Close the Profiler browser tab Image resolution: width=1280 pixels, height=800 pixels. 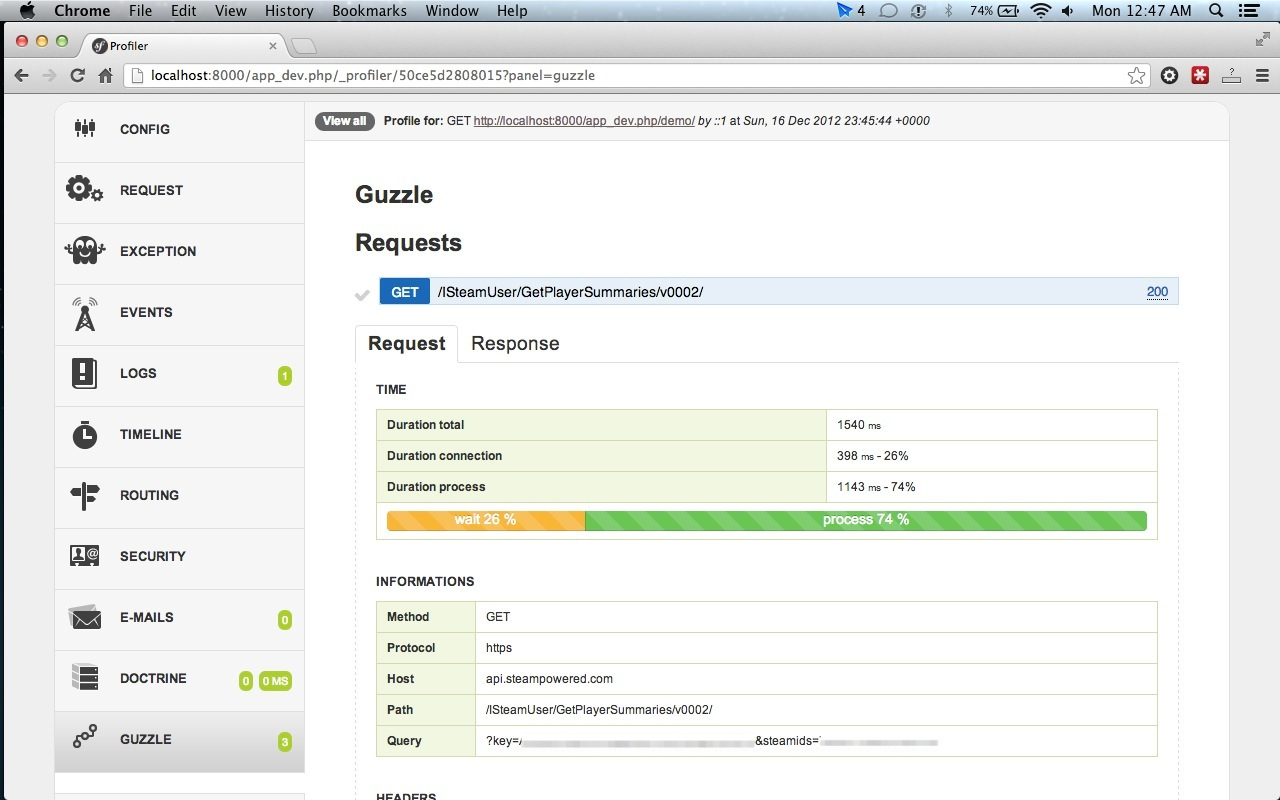(273, 45)
